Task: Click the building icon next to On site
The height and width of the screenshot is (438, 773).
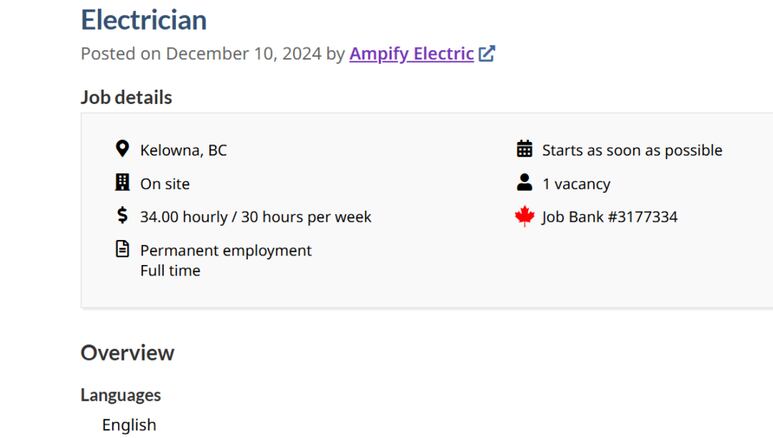Action: [x=122, y=182]
